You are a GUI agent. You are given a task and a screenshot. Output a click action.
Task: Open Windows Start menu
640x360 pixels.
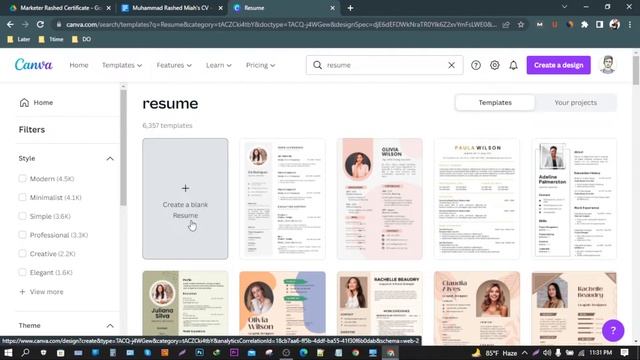point(8,353)
